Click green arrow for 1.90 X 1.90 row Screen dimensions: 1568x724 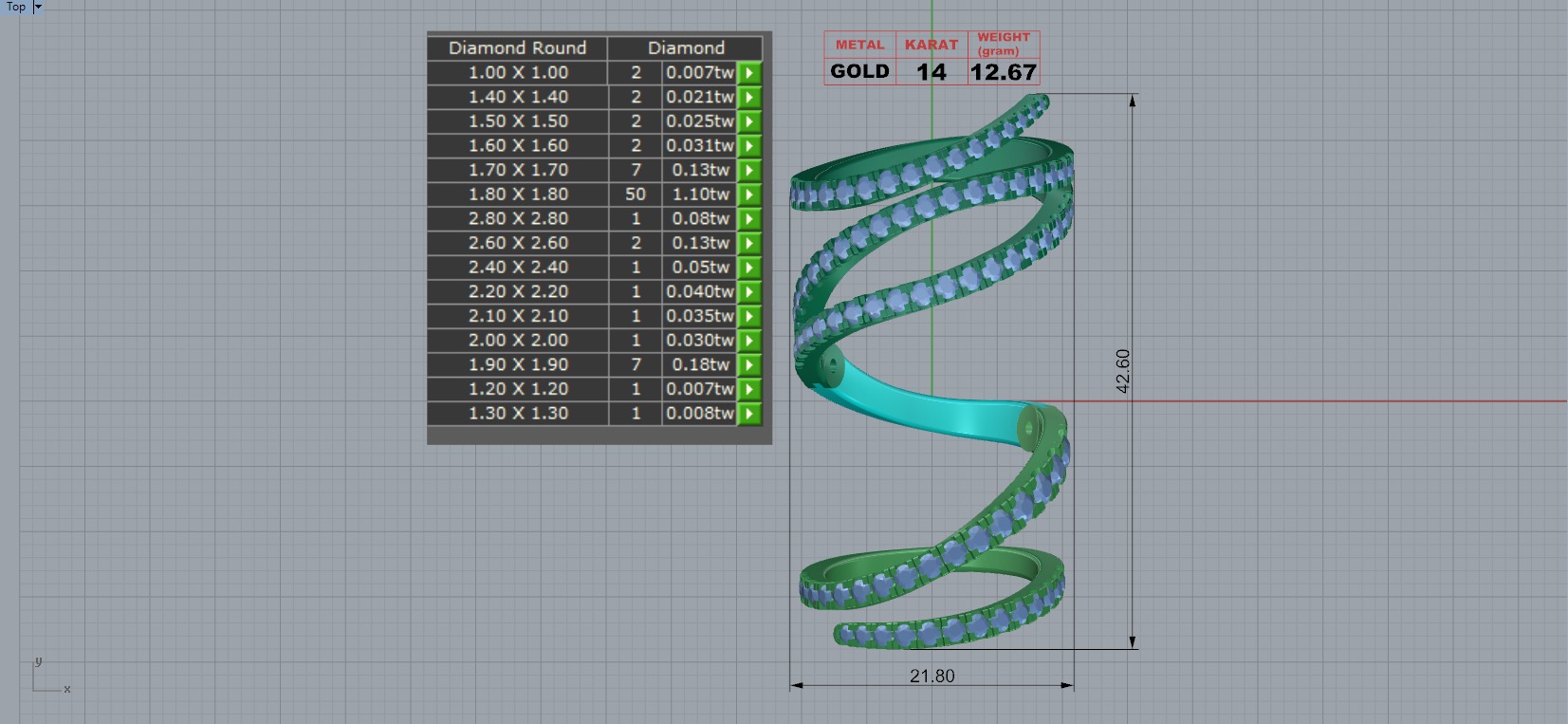click(x=749, y=365)
